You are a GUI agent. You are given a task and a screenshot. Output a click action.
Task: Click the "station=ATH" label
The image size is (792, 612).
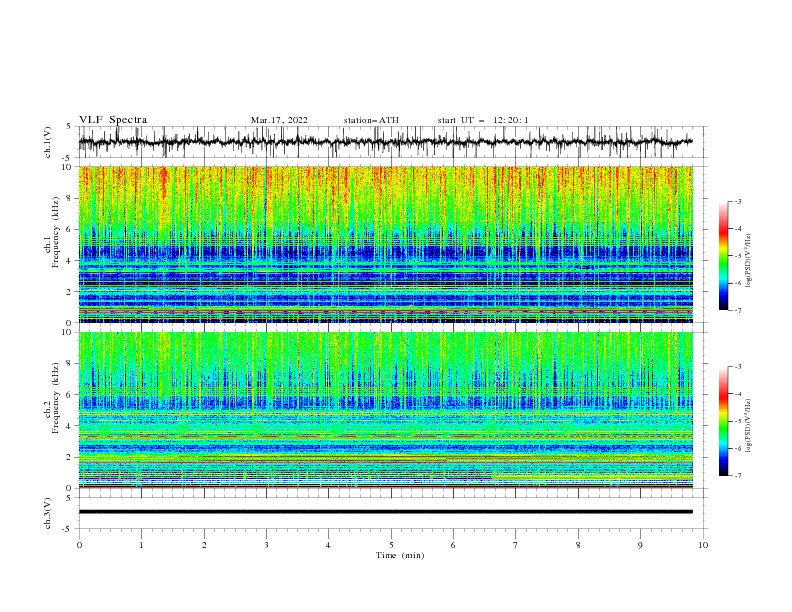tap(371, 120)
